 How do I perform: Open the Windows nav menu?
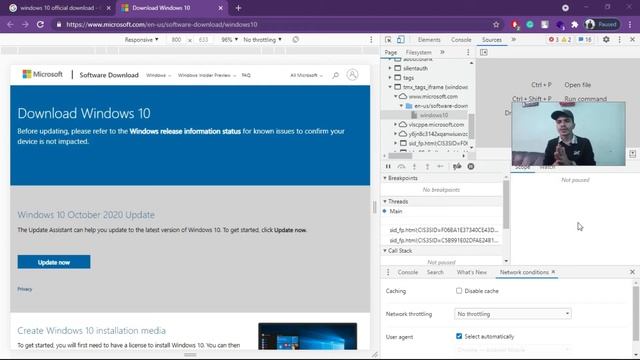(158, 76)
